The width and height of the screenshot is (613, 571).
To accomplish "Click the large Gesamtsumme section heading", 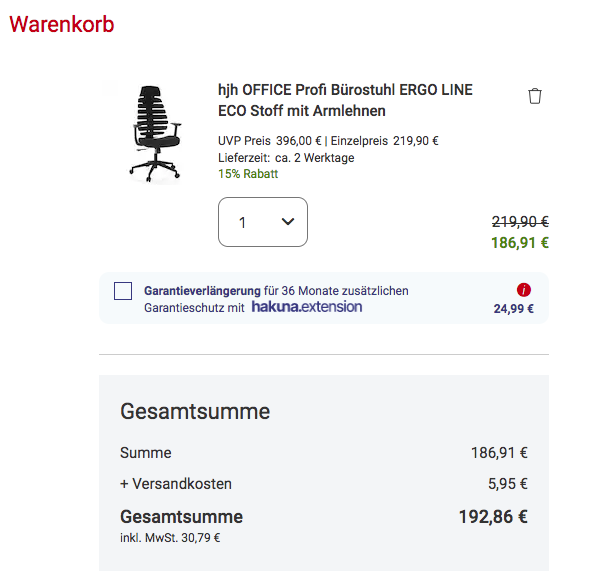I will [195, 411].
